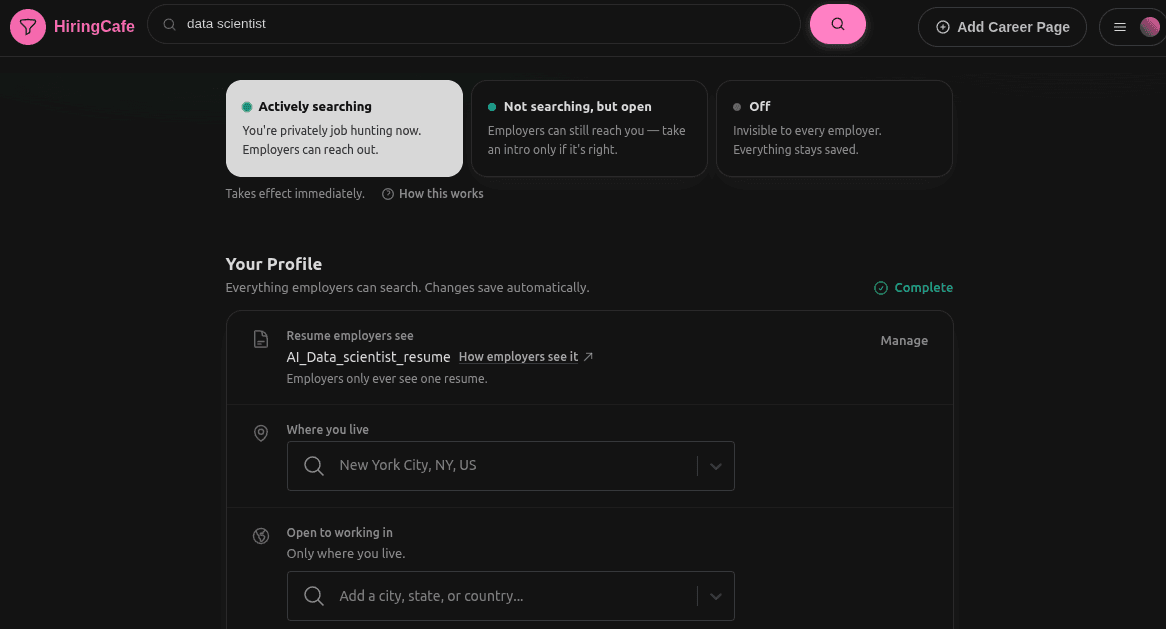
Task: Click magnifier icon in Add a city field
Action: [x=314, y=596]
